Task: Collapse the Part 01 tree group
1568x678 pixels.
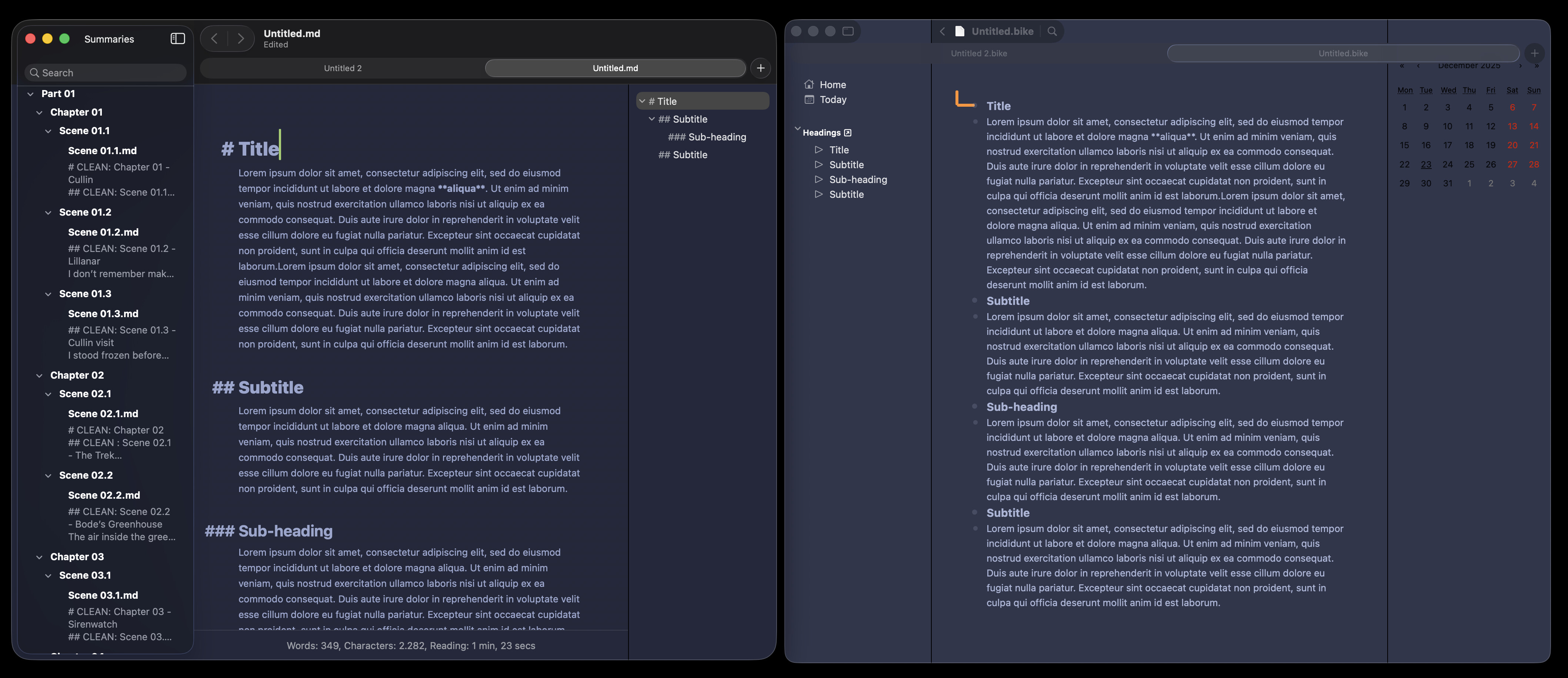Action: (30, 94)
